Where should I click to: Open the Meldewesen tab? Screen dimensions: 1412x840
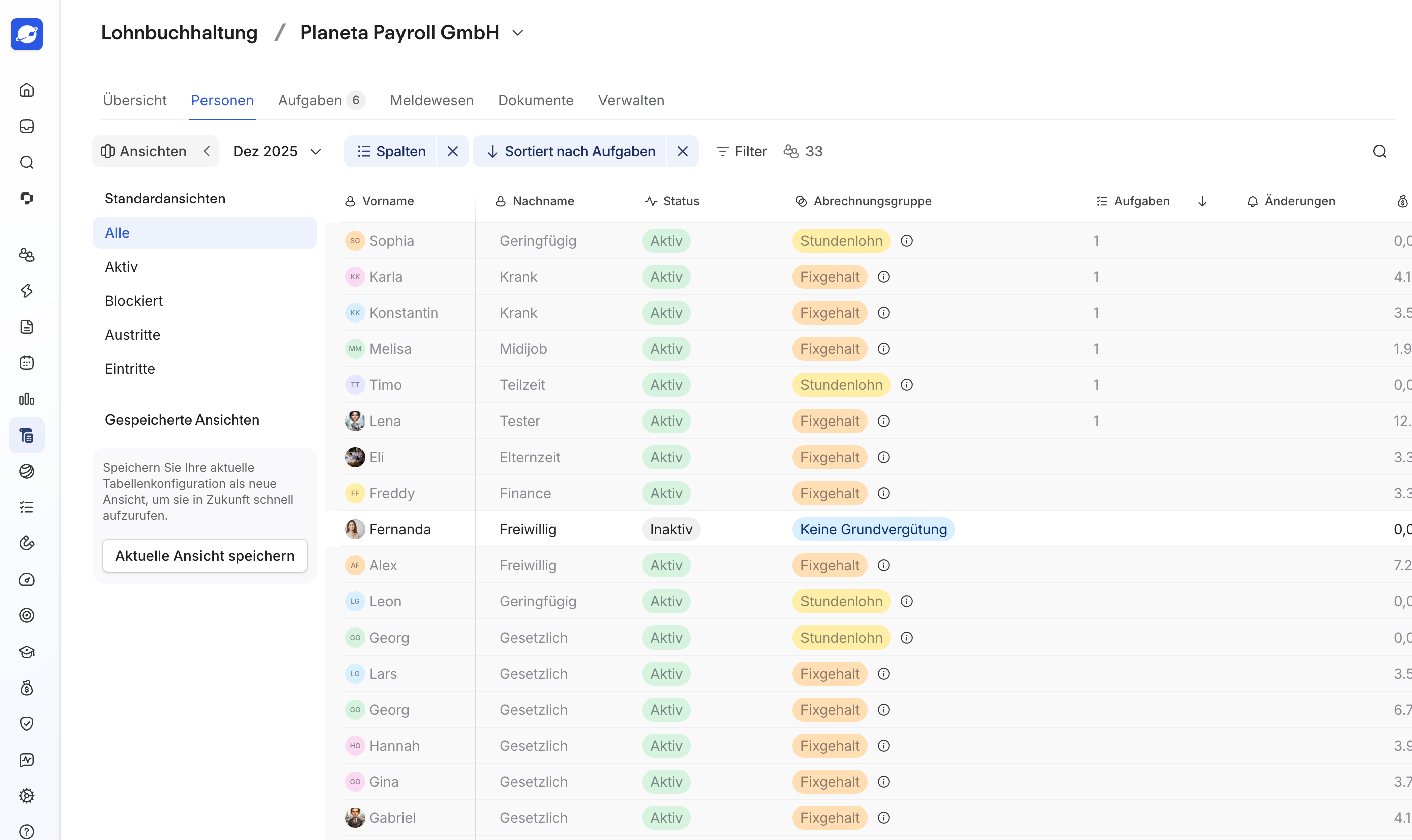click(x=432, y=100)
